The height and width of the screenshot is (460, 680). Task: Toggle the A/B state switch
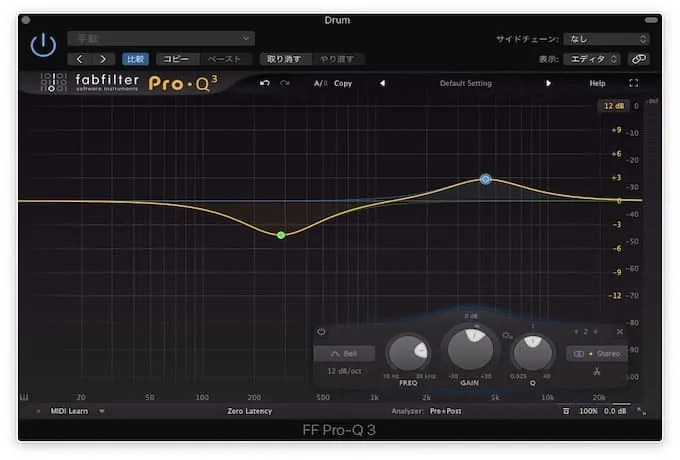(x=320, y=83)
